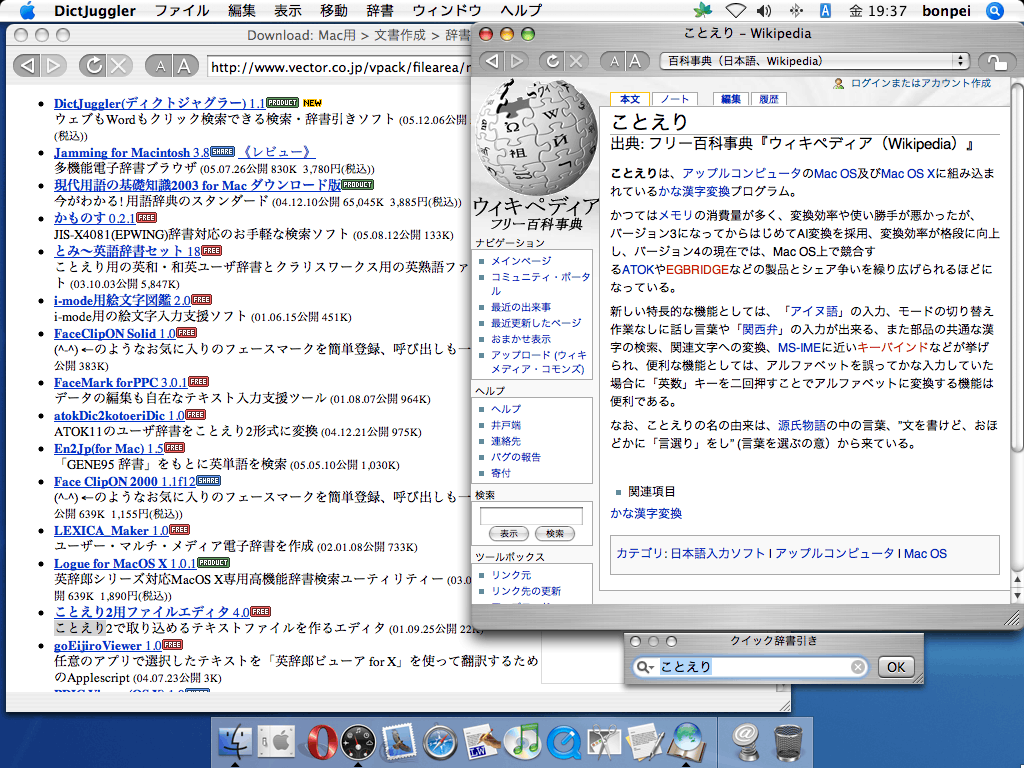Reload the page in the Download window
The height and width of the screenshot is (768, 1024).
tap(93, 65)
